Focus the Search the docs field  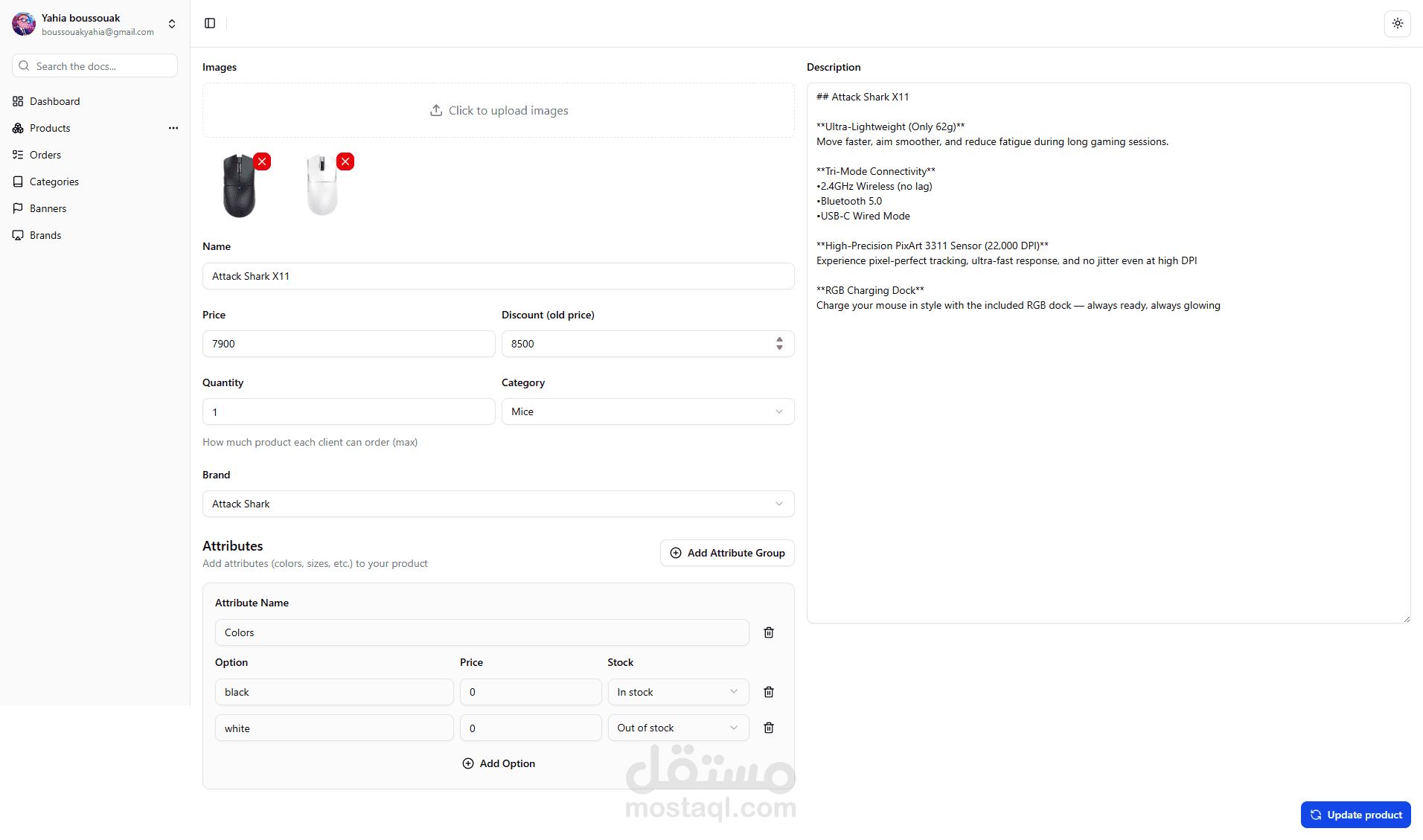pyautogui.click(x=95, y=65)
